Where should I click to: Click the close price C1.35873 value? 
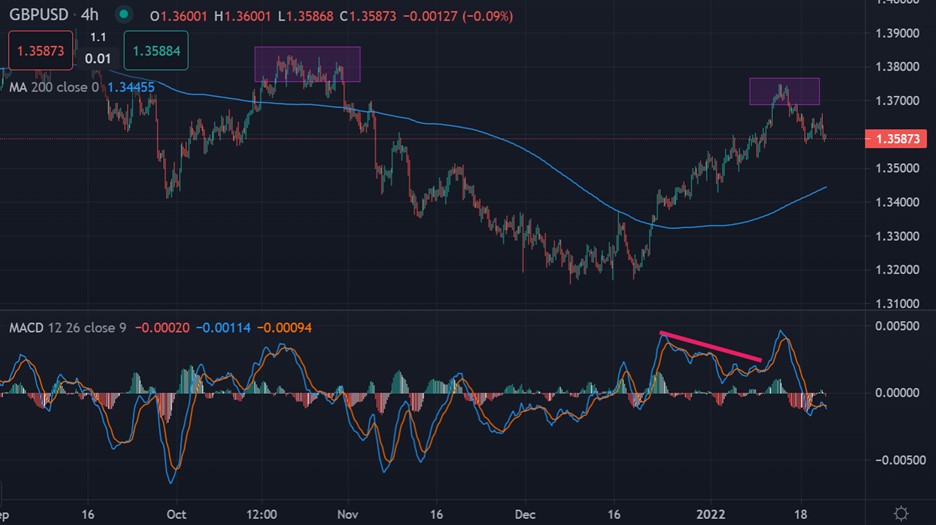tap(368, 16)
